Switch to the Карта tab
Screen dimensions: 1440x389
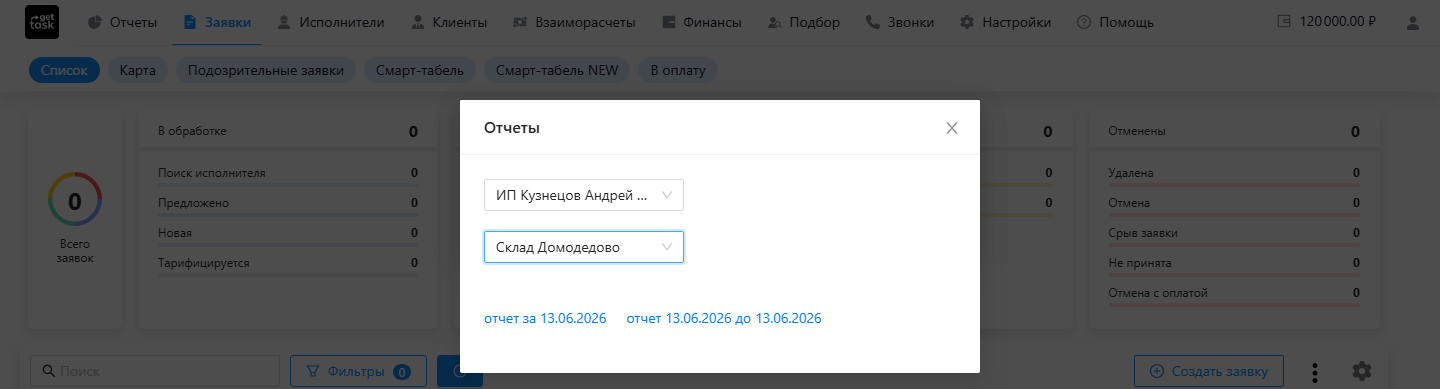tap(137, 70)
